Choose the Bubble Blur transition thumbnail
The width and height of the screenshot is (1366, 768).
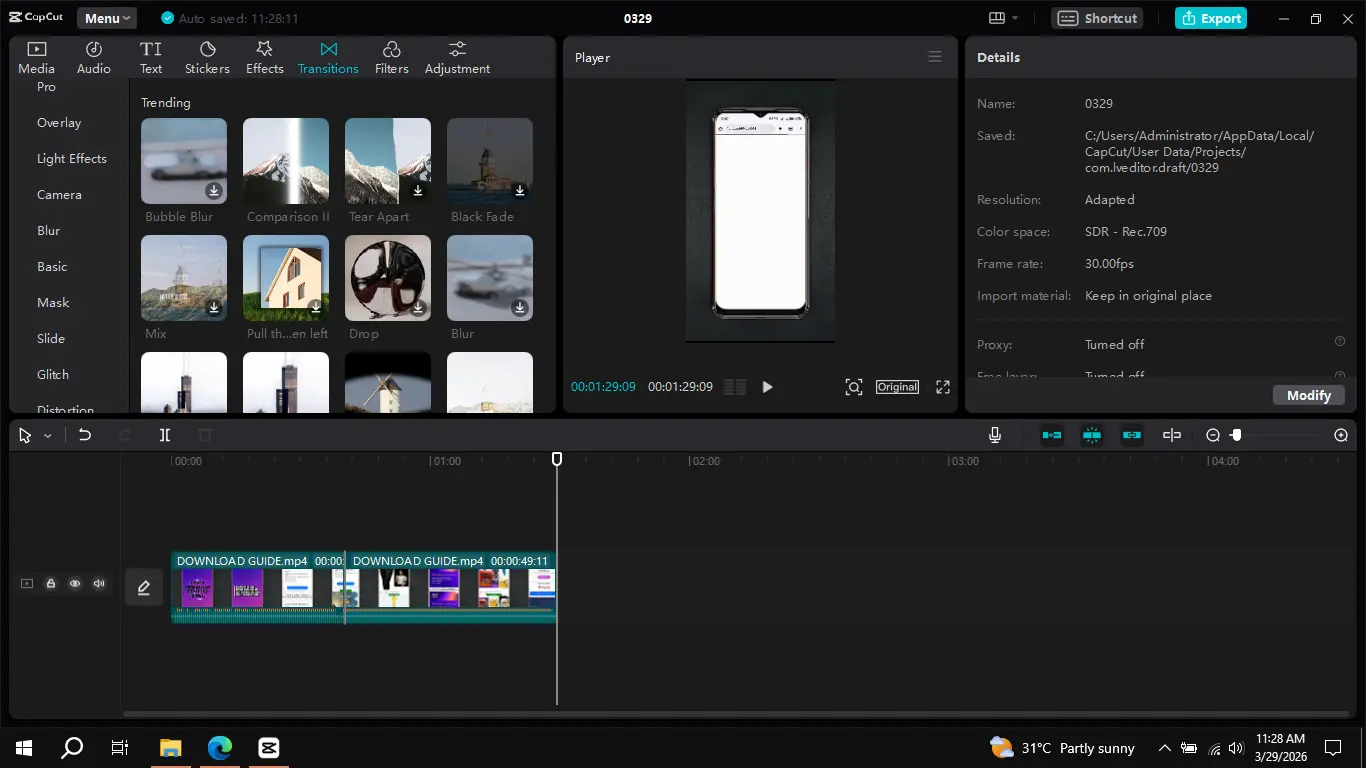(184, 161)
